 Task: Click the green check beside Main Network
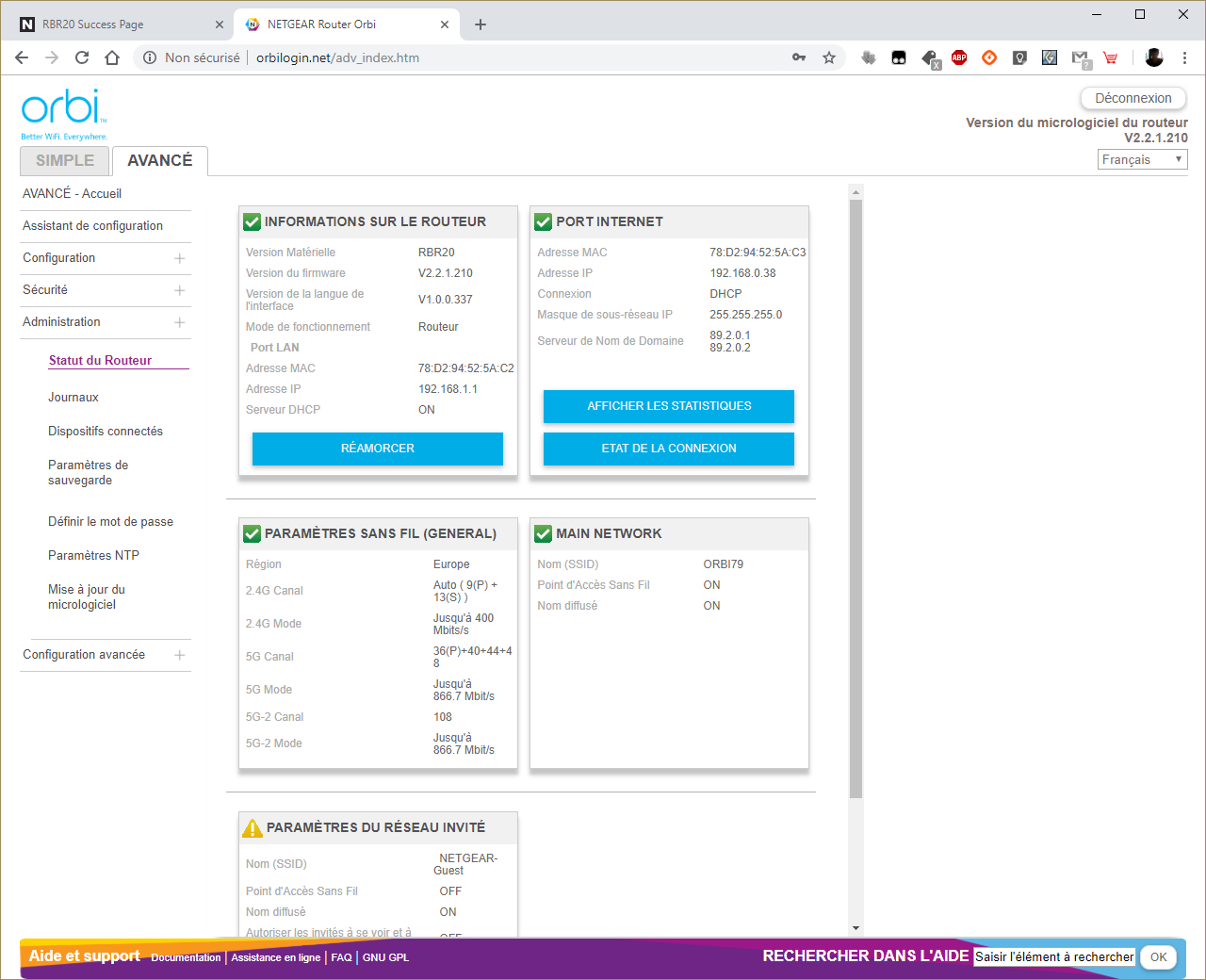(x=544, y=534)
